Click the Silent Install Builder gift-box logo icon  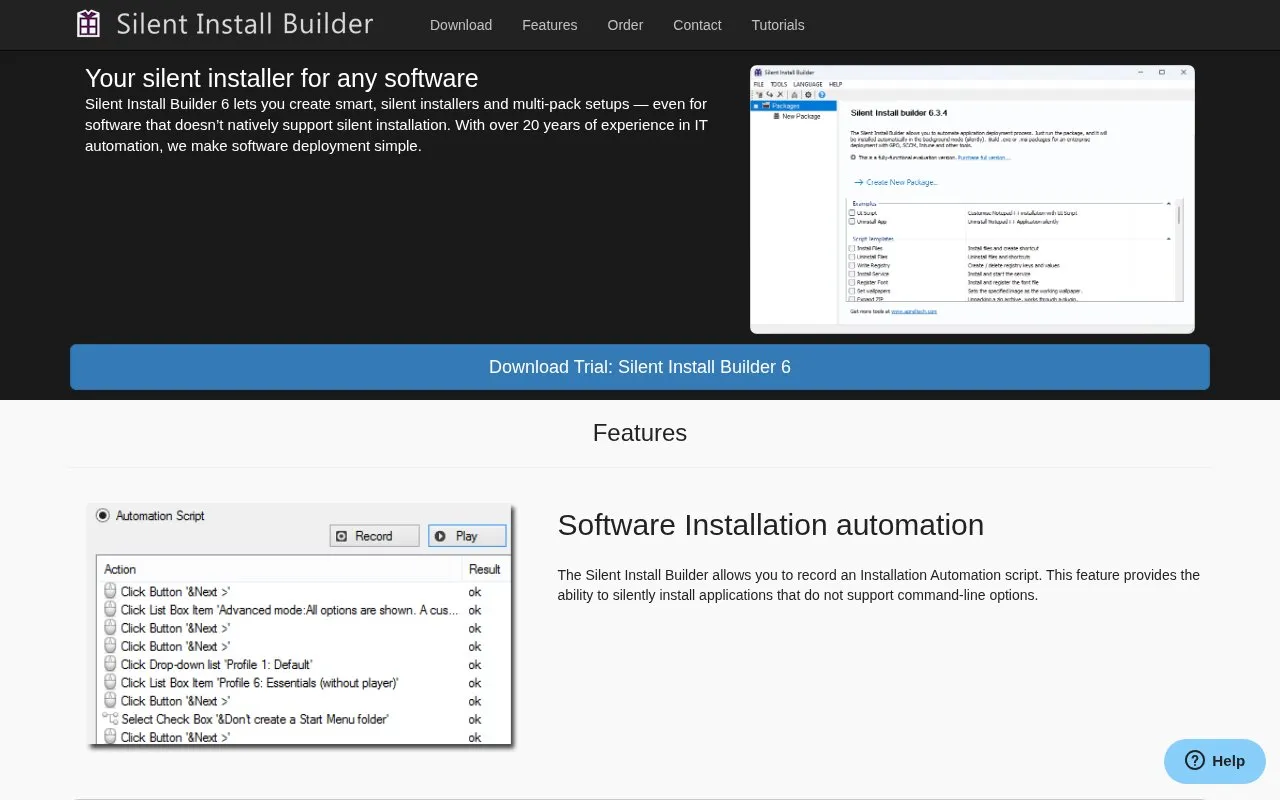pyautogui.click(x=88, y=23)
